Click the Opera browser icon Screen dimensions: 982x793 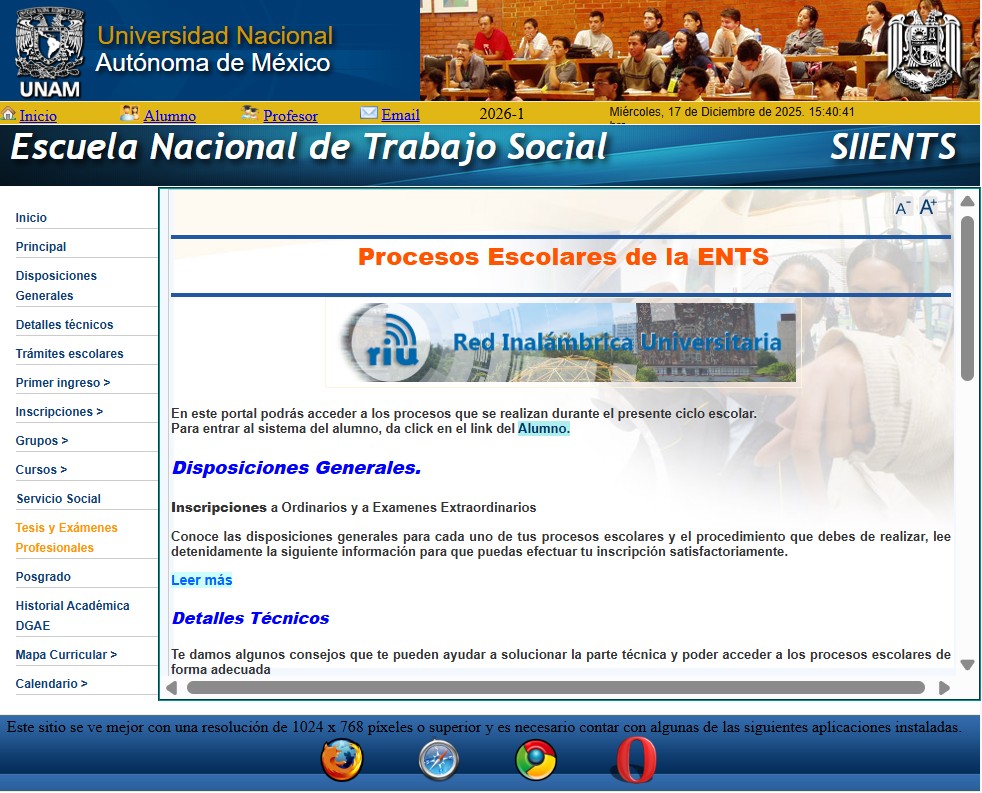point(636,760)
